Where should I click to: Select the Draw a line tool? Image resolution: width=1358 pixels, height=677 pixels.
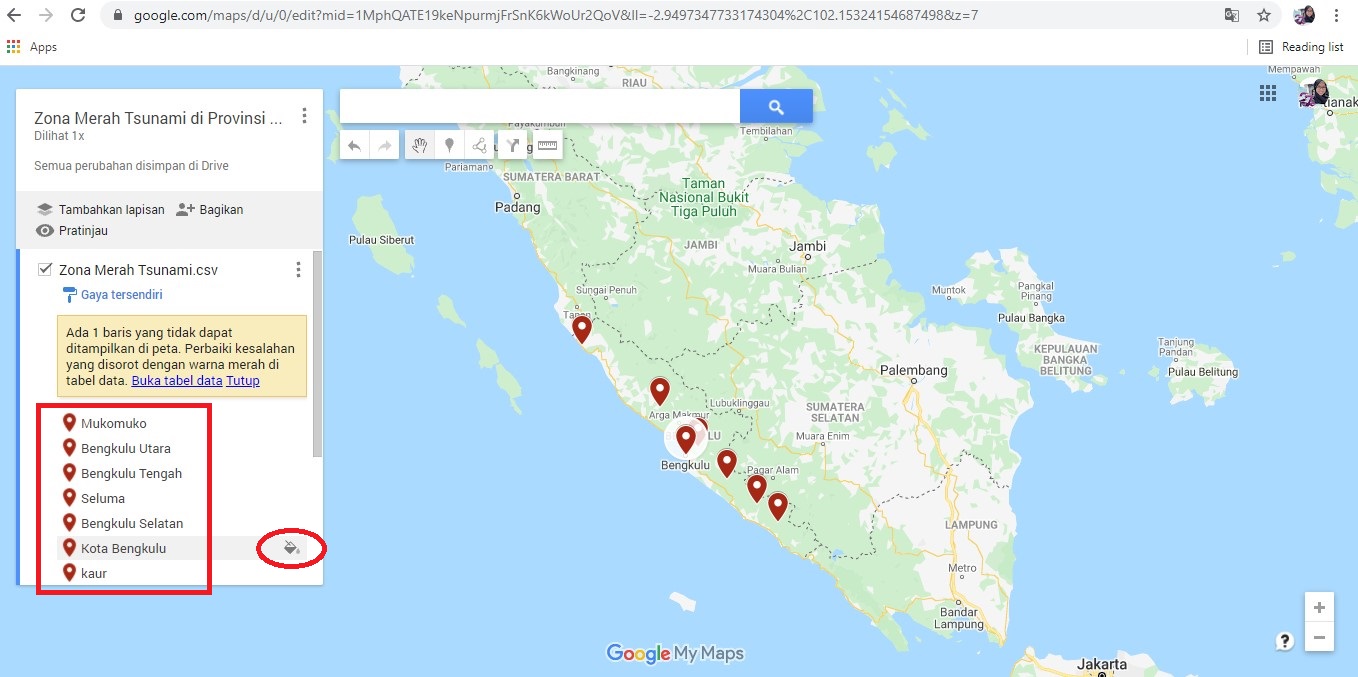click(480, 146)
